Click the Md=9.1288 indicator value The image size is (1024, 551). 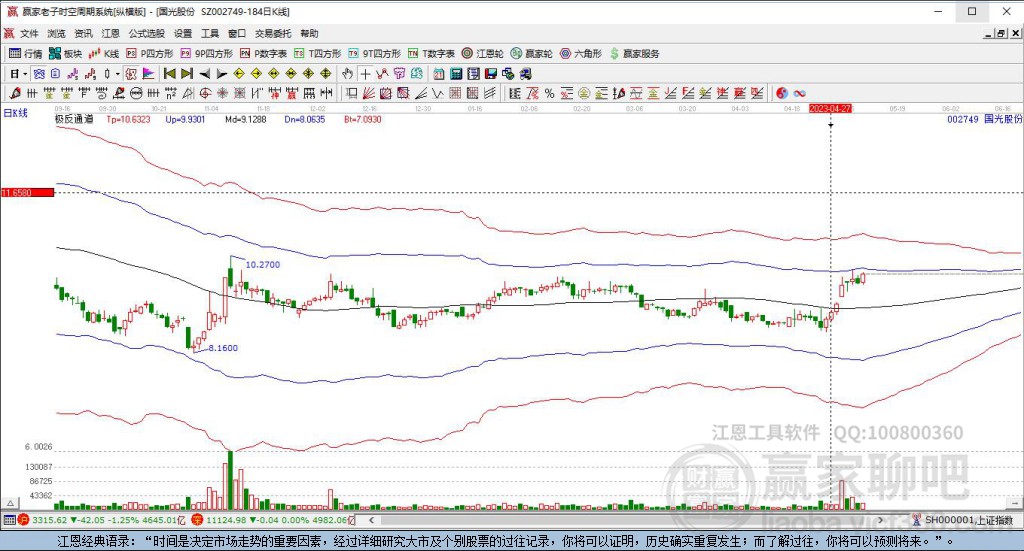(x=246, y=119)
